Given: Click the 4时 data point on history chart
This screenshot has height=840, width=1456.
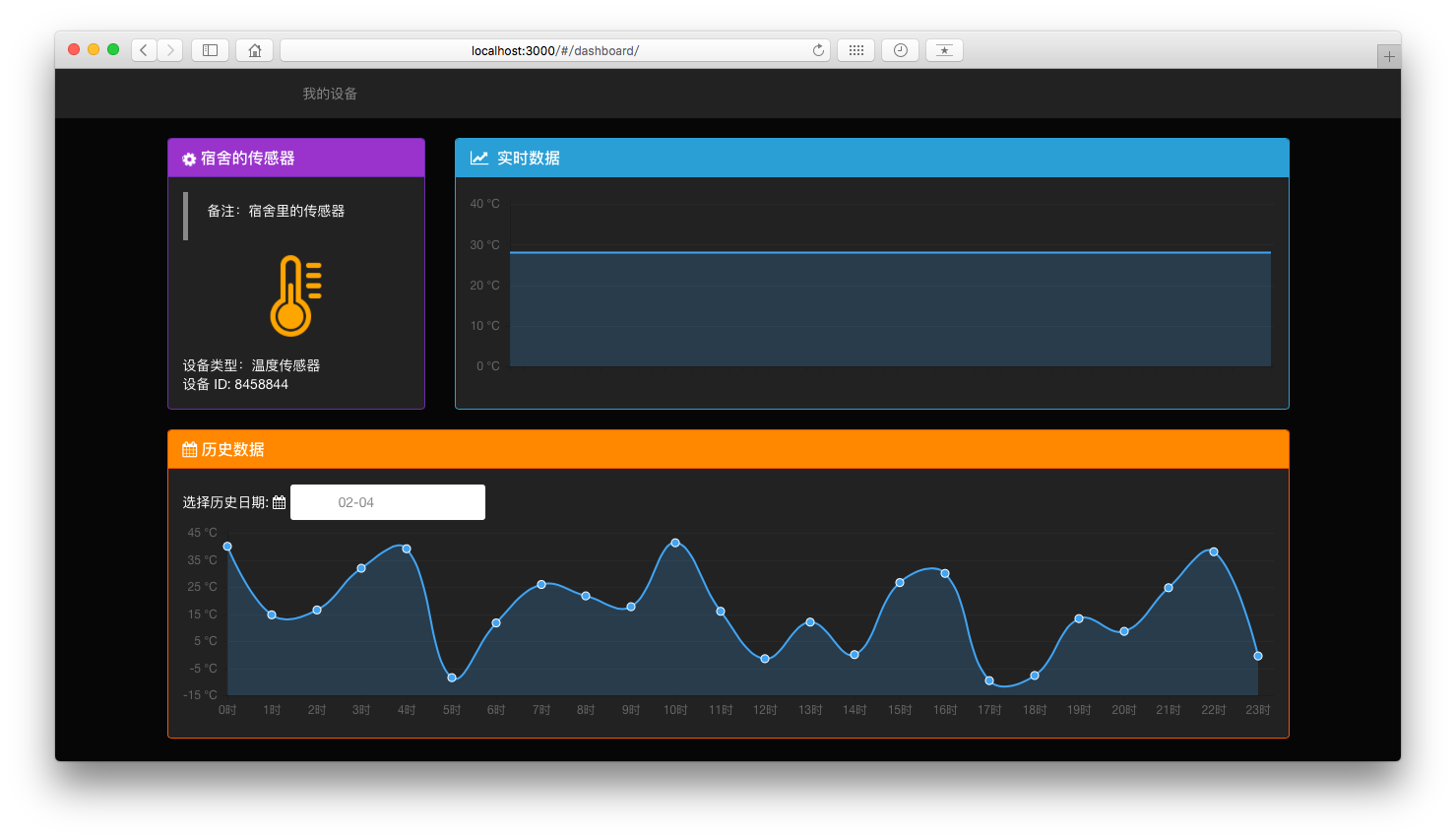Looking at the screenshot, I should coord(407,549).
